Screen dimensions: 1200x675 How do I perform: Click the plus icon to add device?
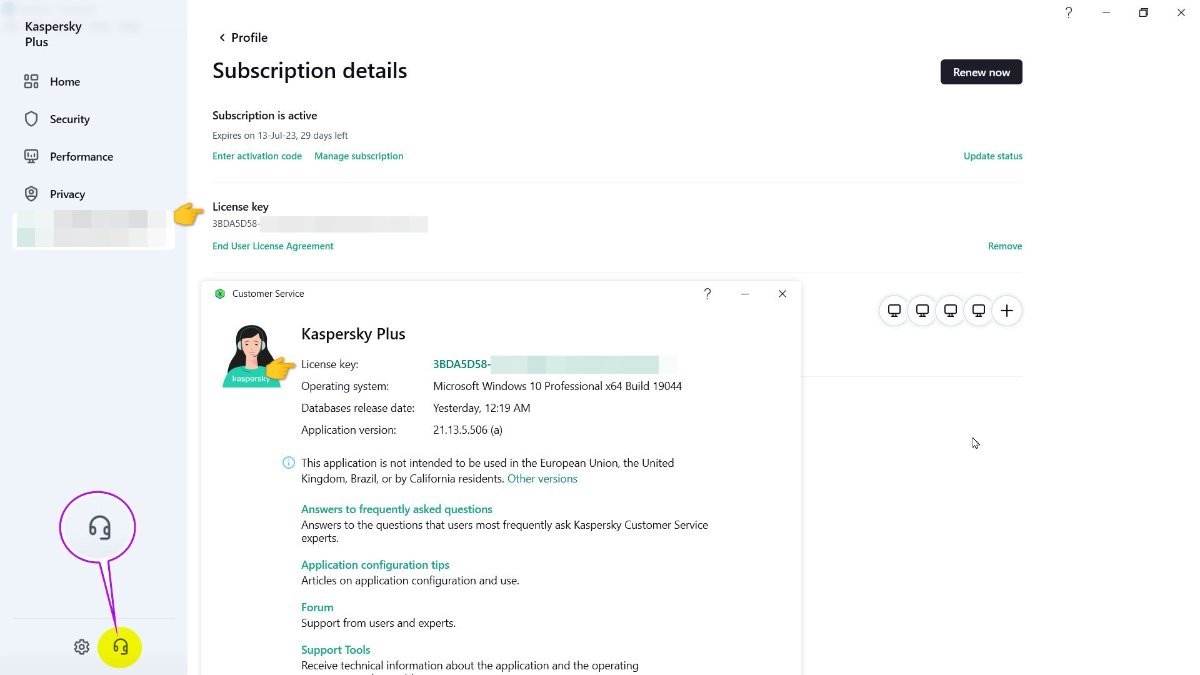click(1007, 311)
